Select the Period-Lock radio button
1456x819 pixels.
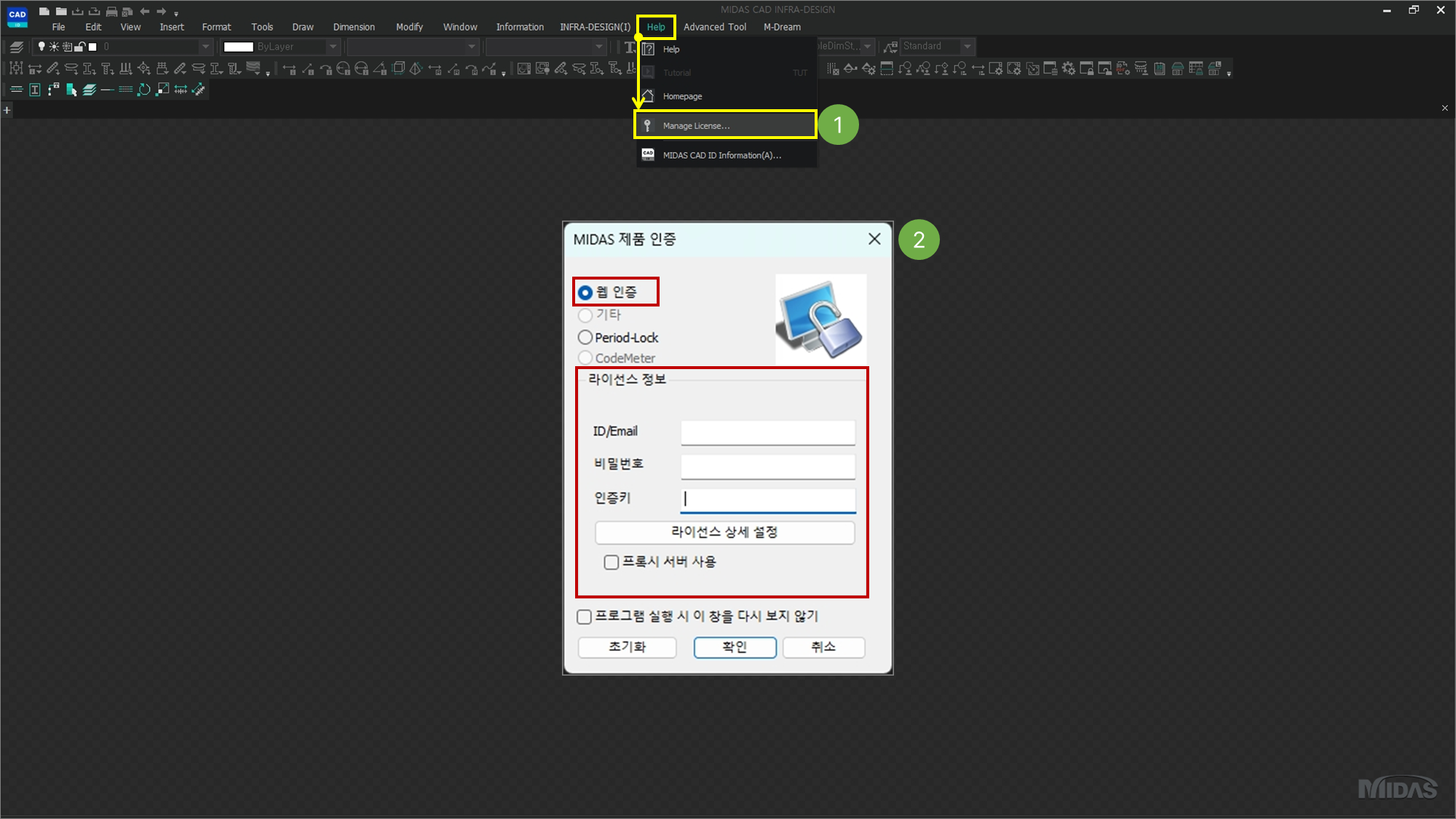click(x=585, y=338)
